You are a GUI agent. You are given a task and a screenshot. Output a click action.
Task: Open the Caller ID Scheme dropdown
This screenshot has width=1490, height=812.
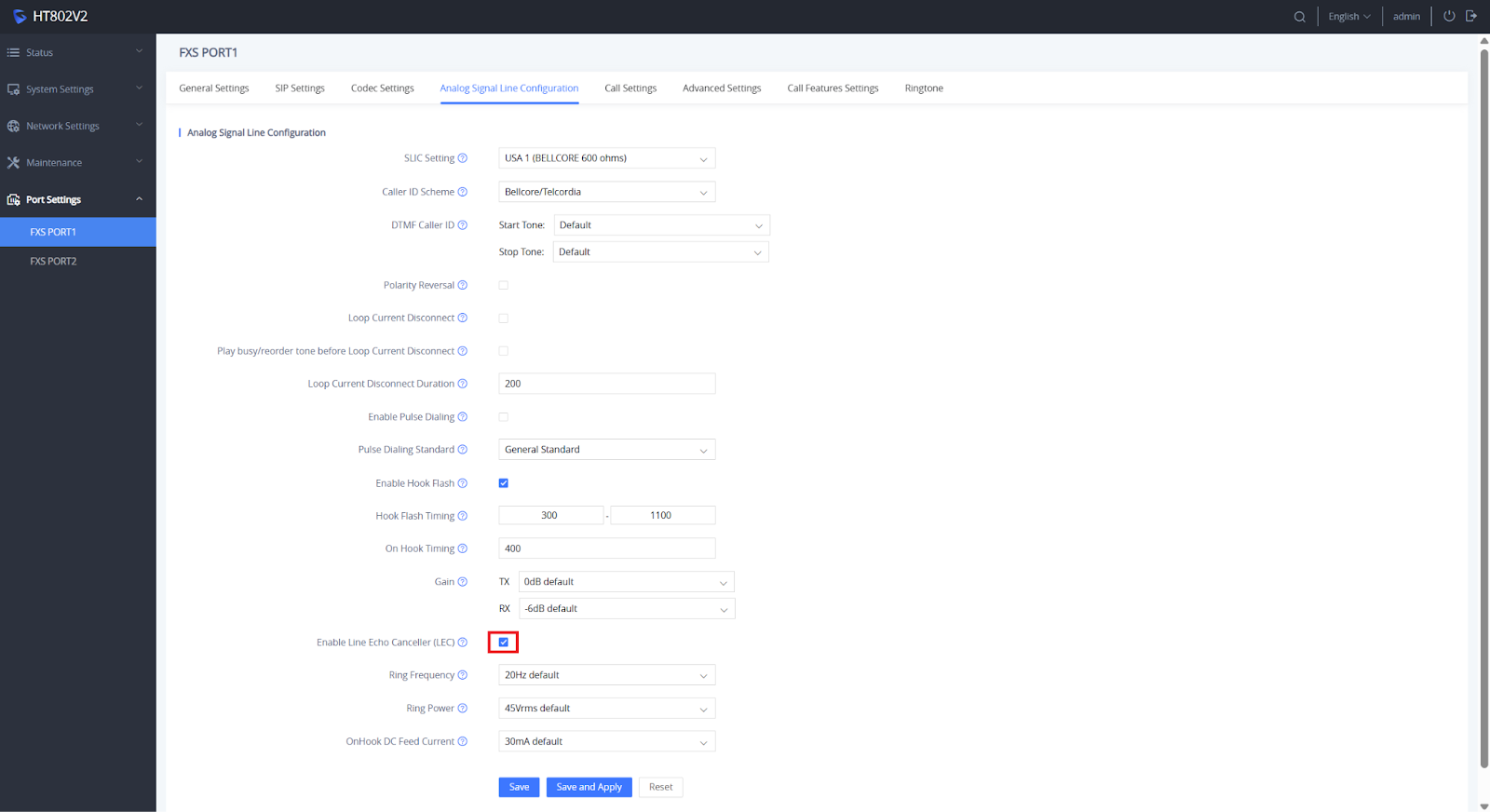tap(607, 192)
